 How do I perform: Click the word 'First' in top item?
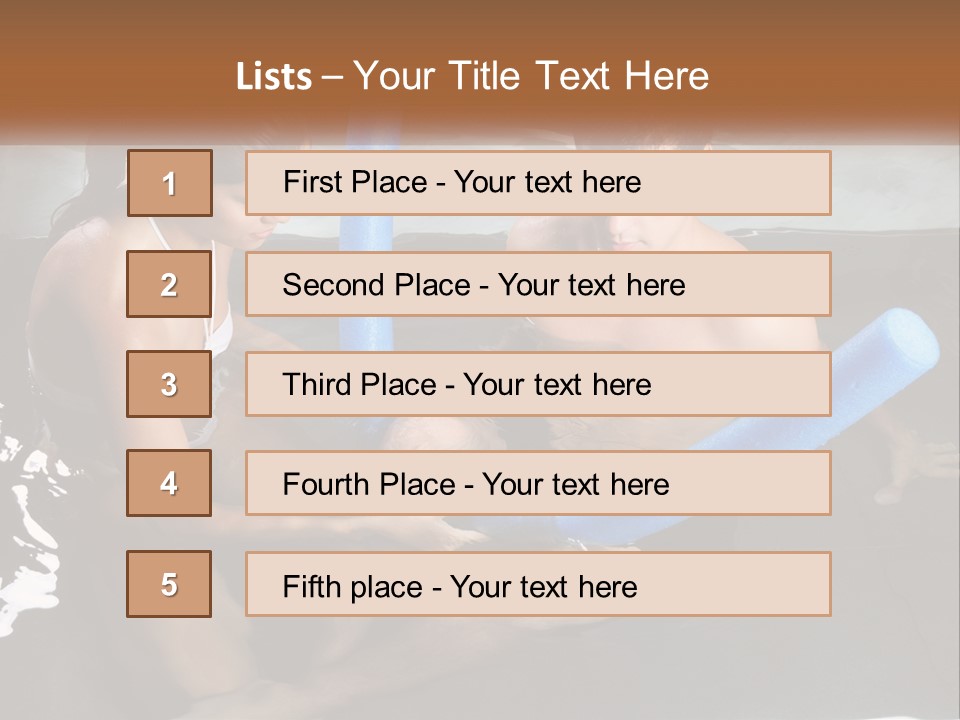[x=311, y=183]
